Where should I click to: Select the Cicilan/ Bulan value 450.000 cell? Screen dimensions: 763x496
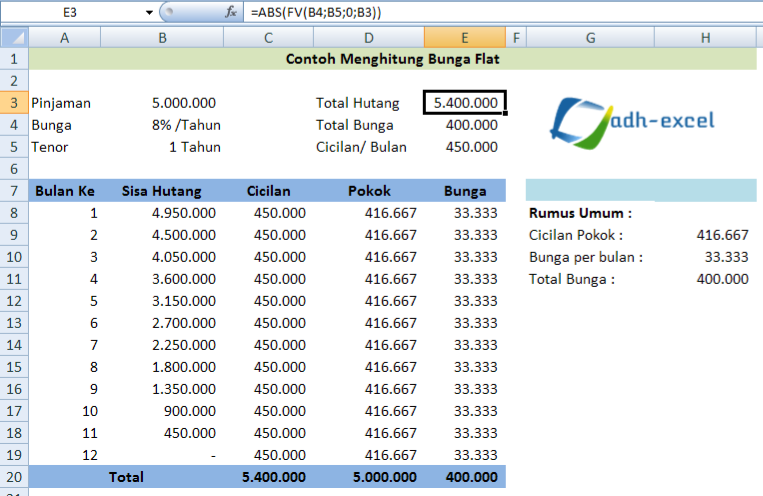coord(465,147)
